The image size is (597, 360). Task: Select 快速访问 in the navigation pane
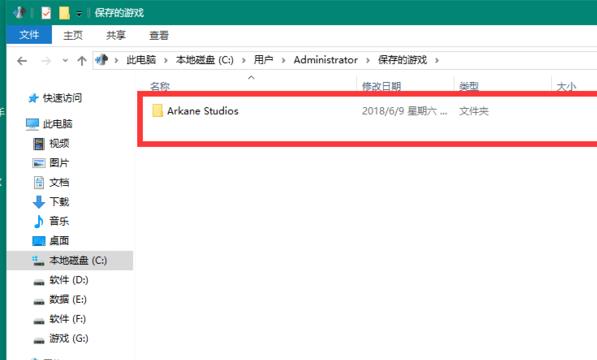pyautogui.click(x=62, y=98)
